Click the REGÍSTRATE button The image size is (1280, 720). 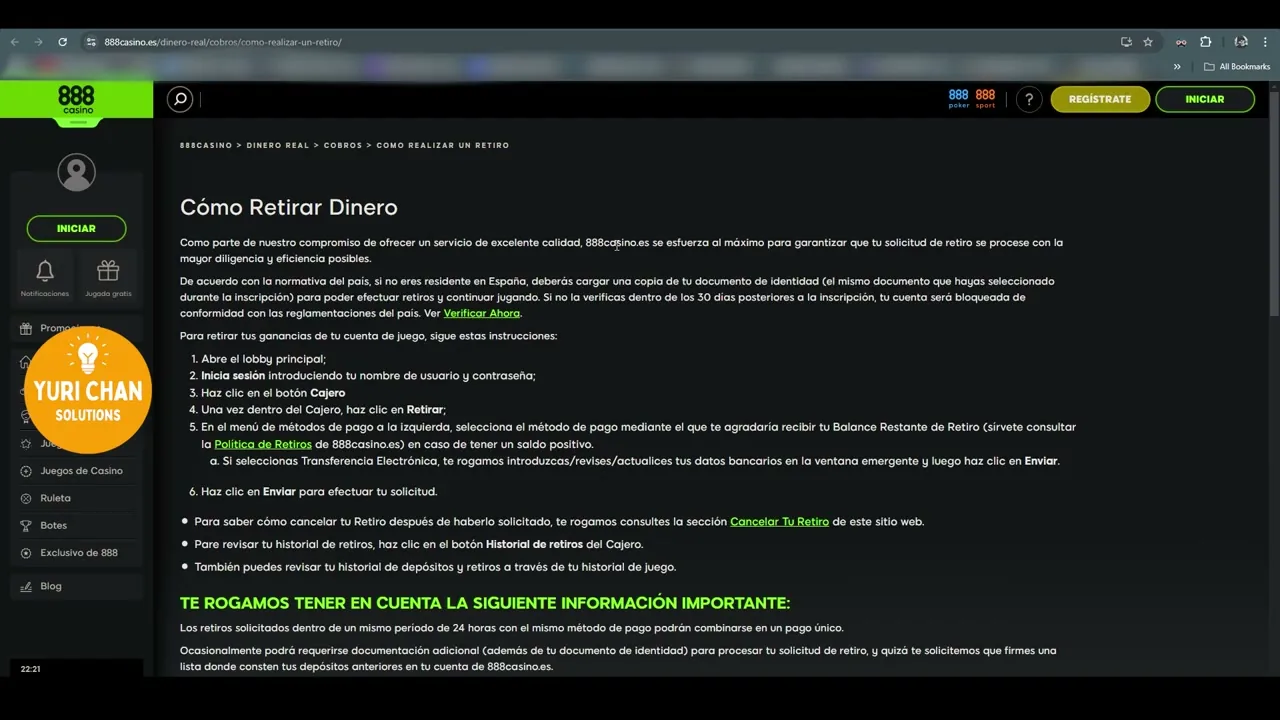(x=1100, y=99)
